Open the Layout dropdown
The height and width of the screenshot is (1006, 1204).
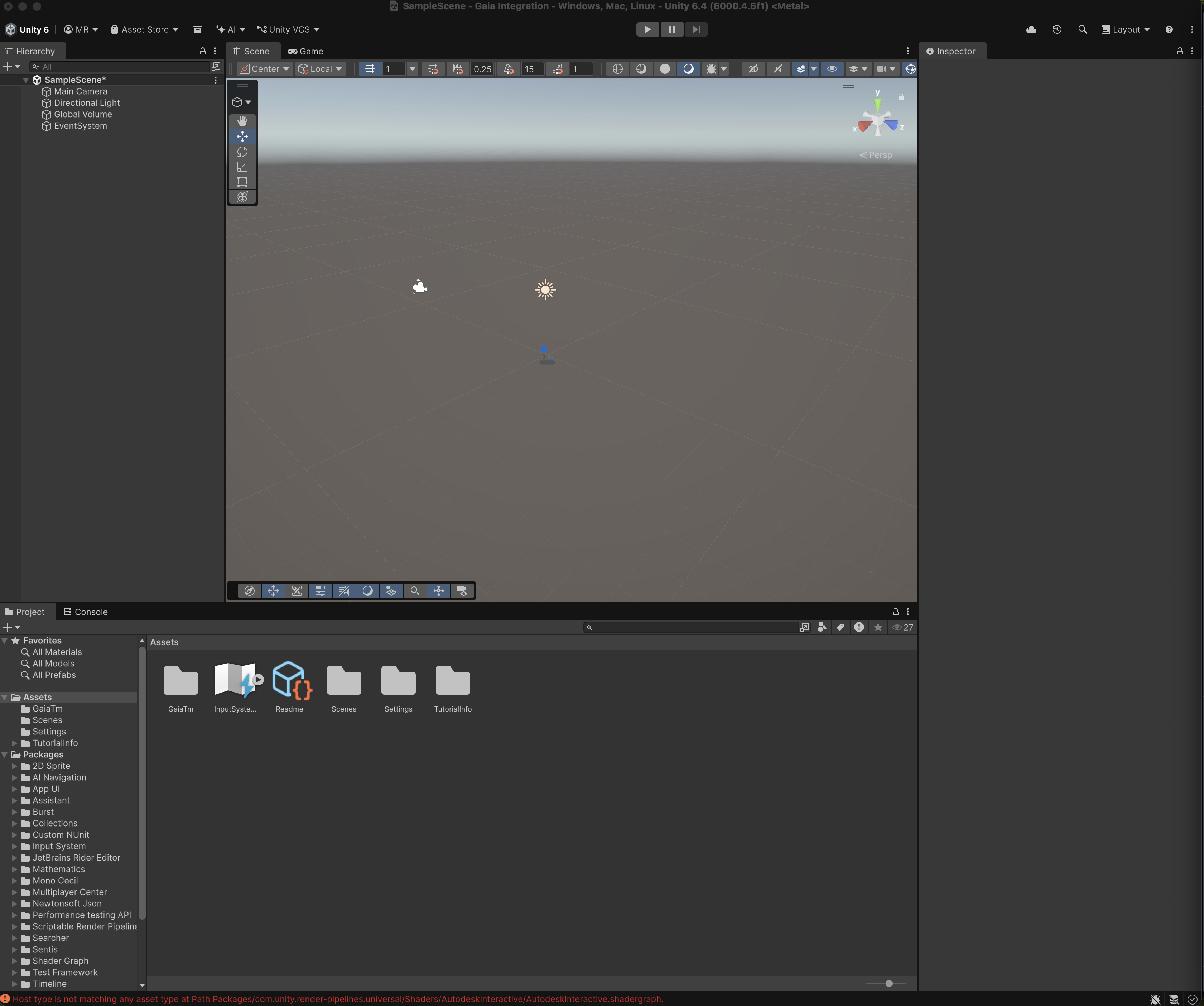[1126, 29]
